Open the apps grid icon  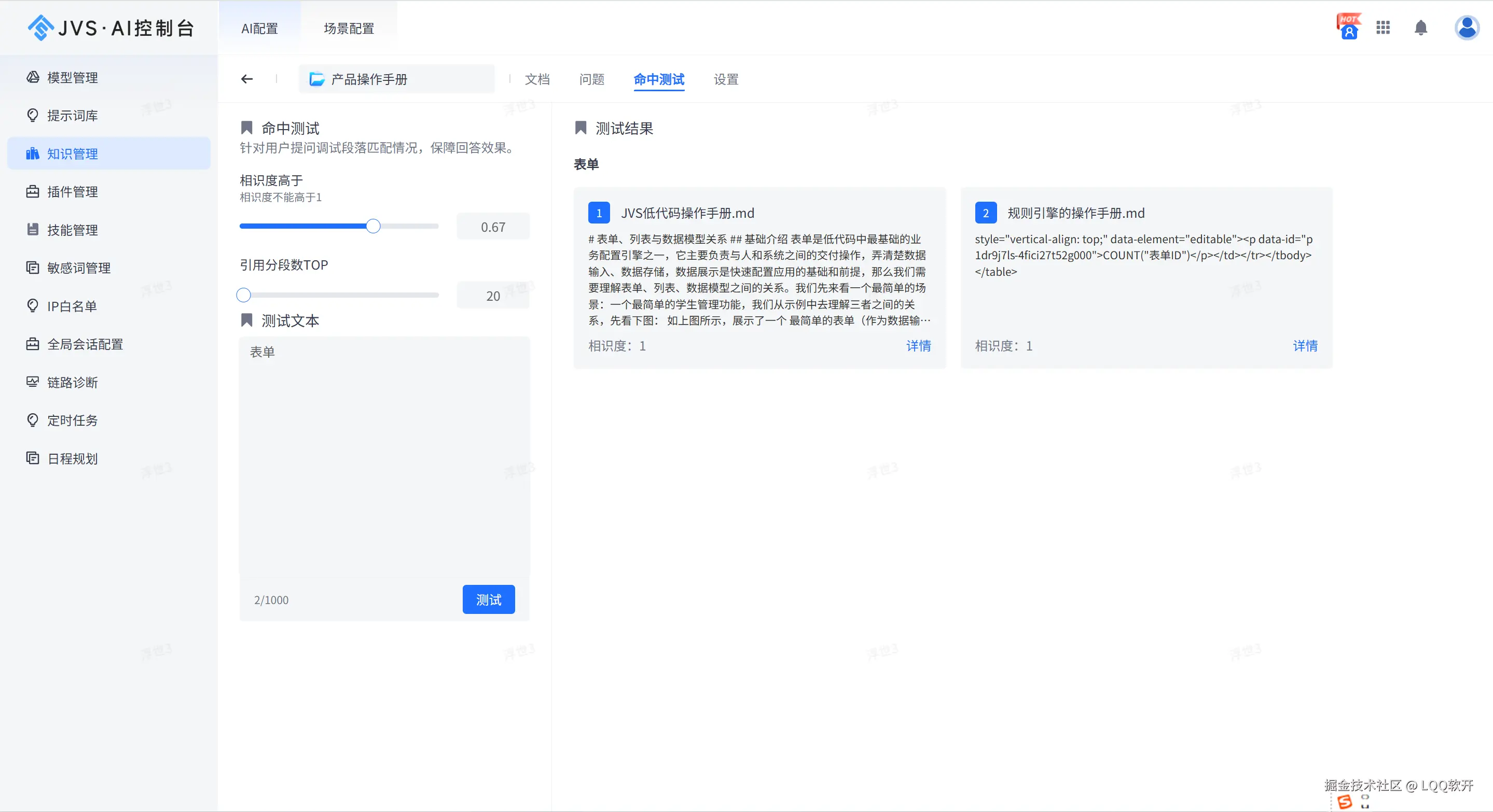coord(1383,28)
